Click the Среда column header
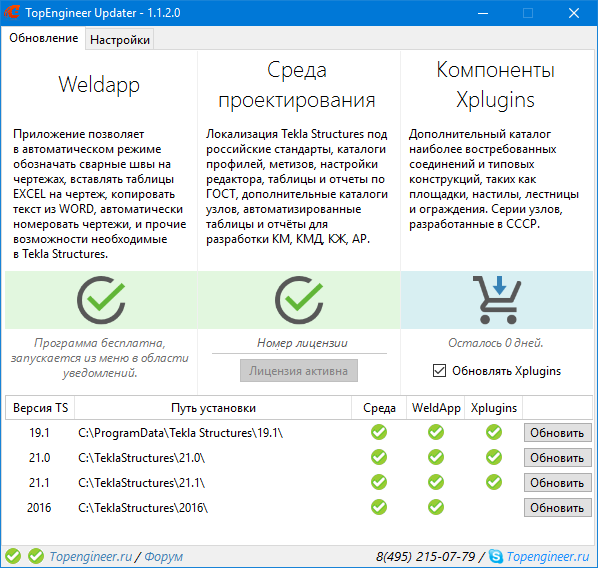Image resolution: width=598 pixels, height=568 pixels. 379,407
